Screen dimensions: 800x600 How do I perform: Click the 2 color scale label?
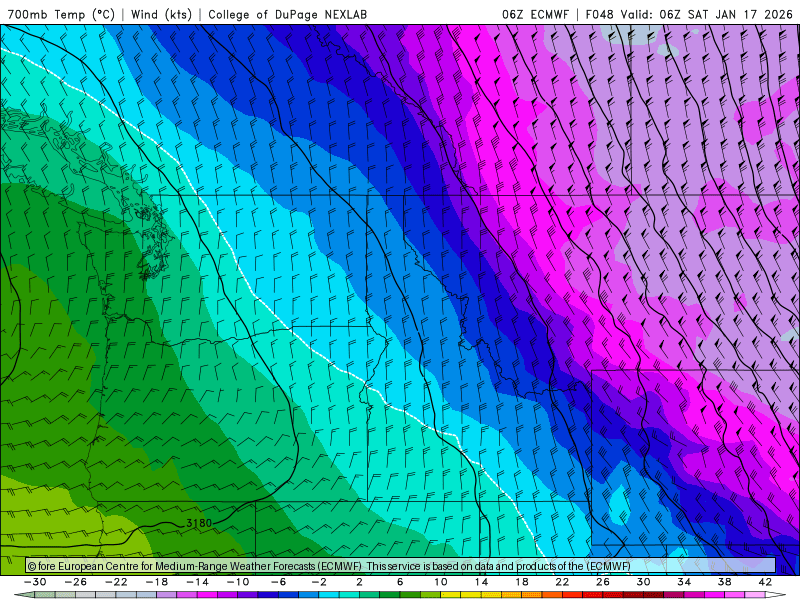point(359,582)
